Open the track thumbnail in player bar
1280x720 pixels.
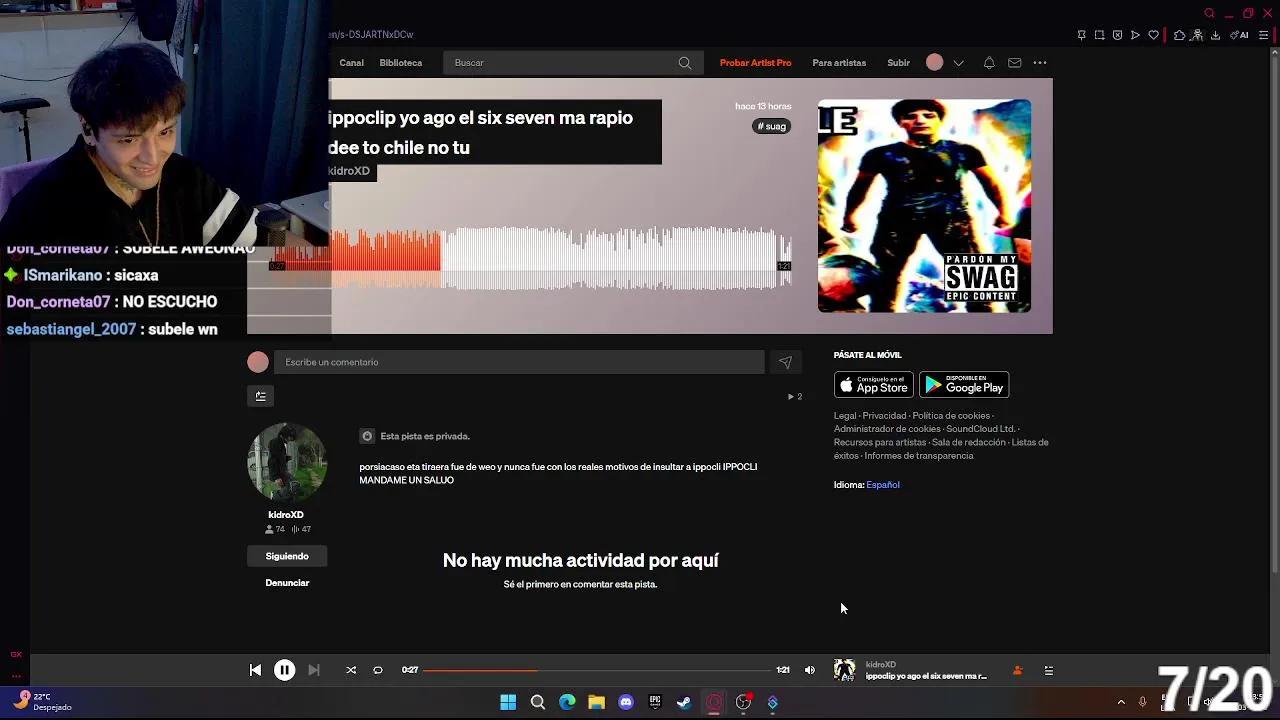coord(845,671)
